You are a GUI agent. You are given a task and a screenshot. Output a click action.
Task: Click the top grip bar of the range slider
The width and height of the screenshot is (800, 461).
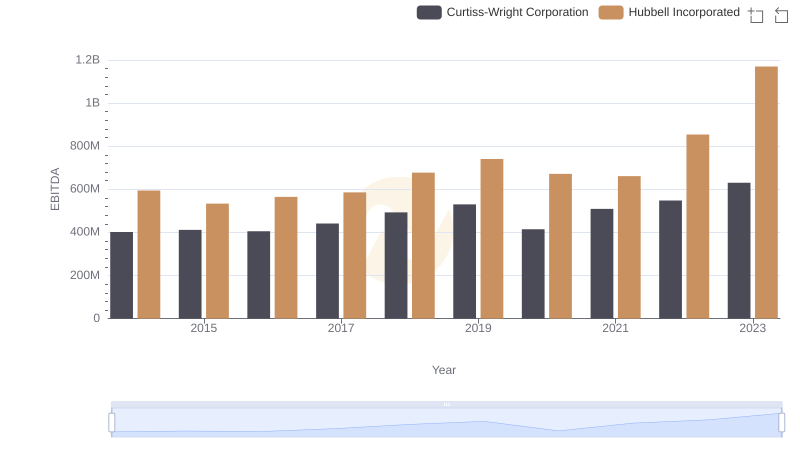446,404
